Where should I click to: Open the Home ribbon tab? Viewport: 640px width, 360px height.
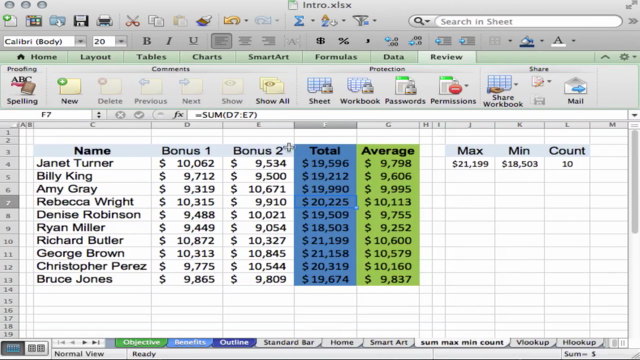[37, 57]
